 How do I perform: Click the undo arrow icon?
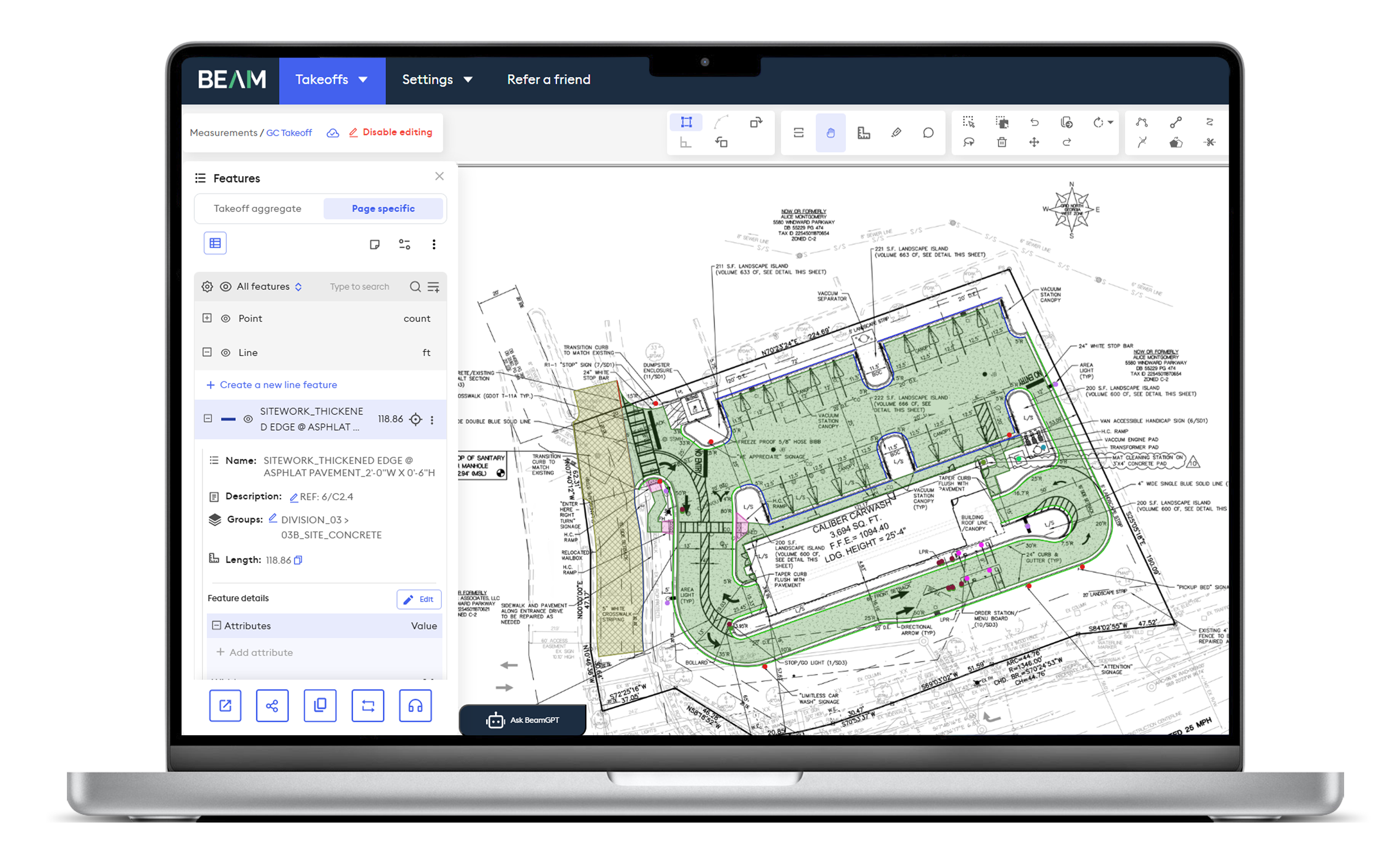[1034, 122]
